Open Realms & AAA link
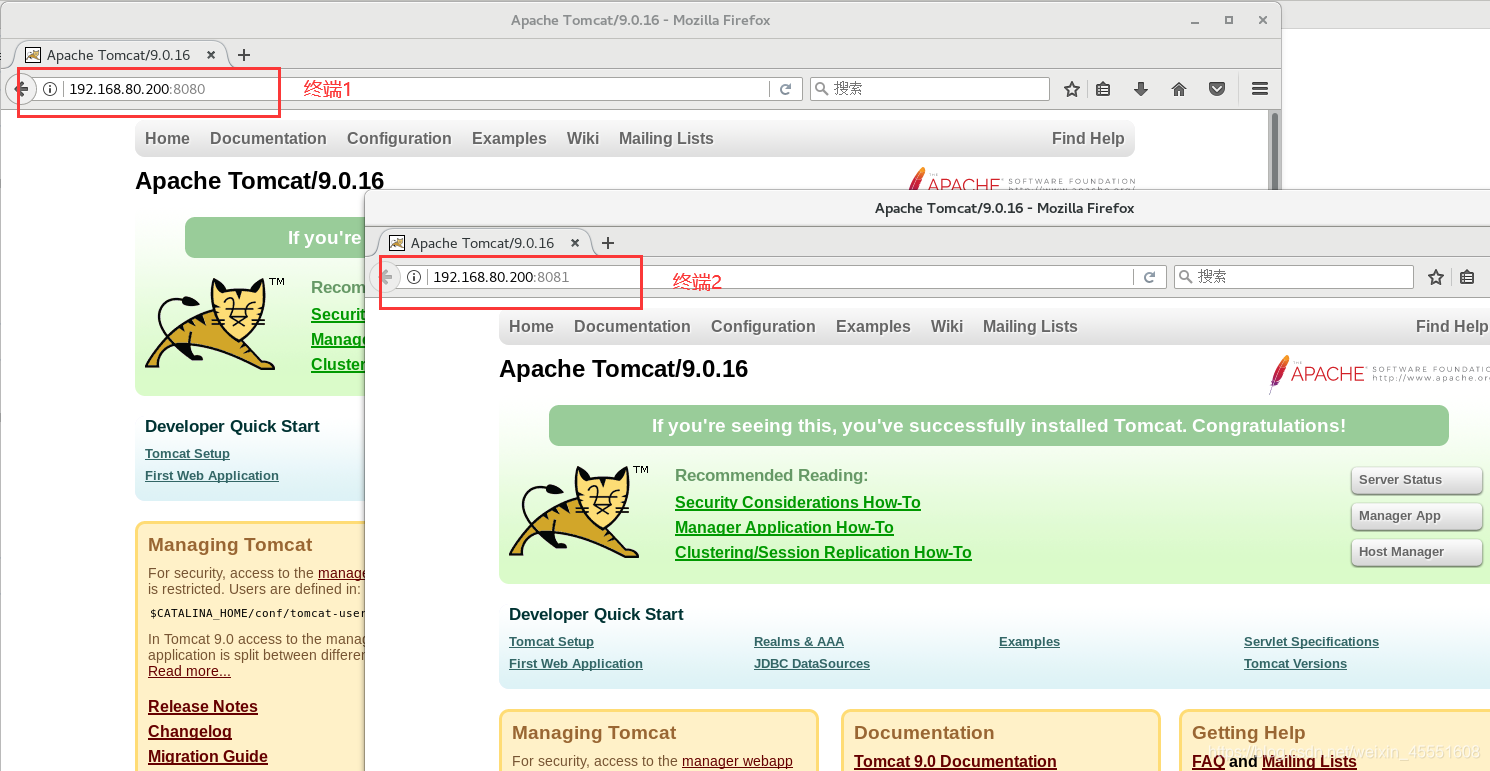1490x771 pixels. click(799, 642)
